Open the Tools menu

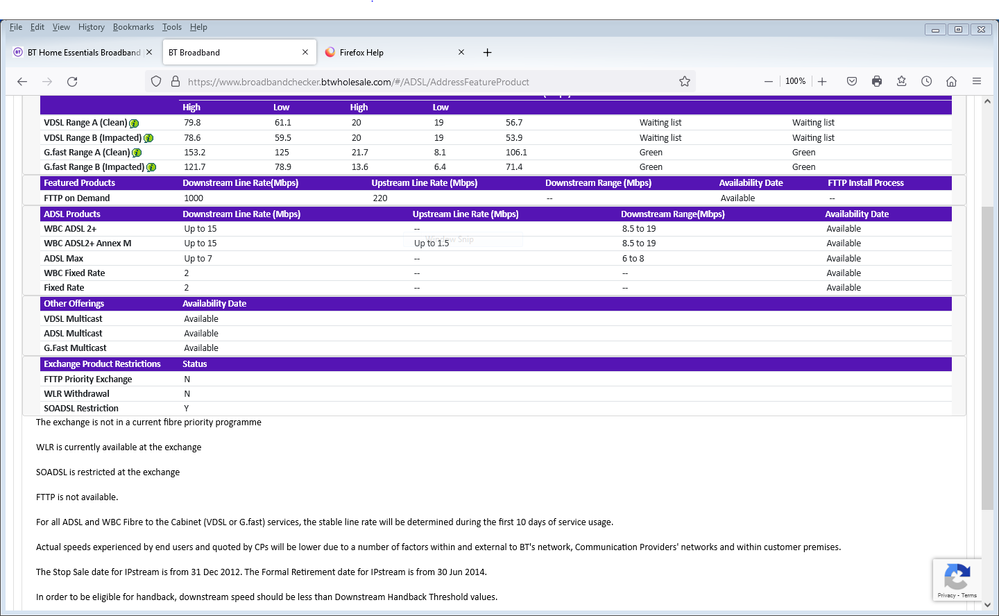tap(172, 27)
